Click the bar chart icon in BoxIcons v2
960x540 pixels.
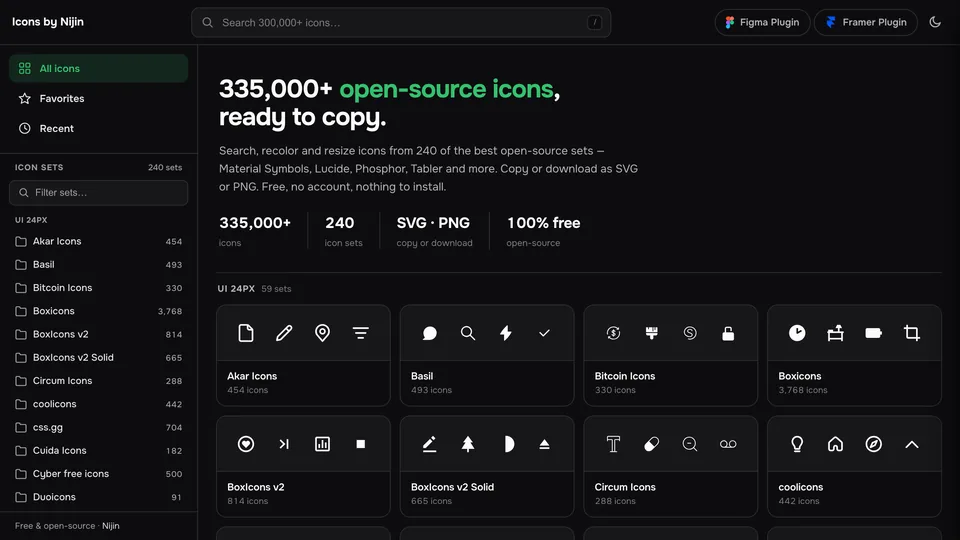[322, 444]
